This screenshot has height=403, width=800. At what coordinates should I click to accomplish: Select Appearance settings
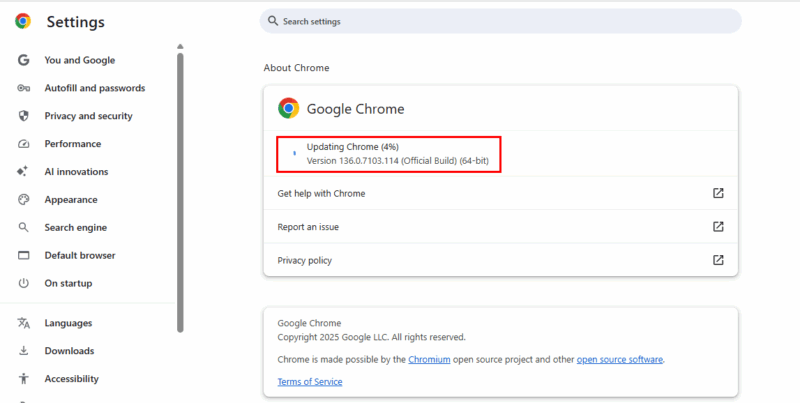pos(71,199)
